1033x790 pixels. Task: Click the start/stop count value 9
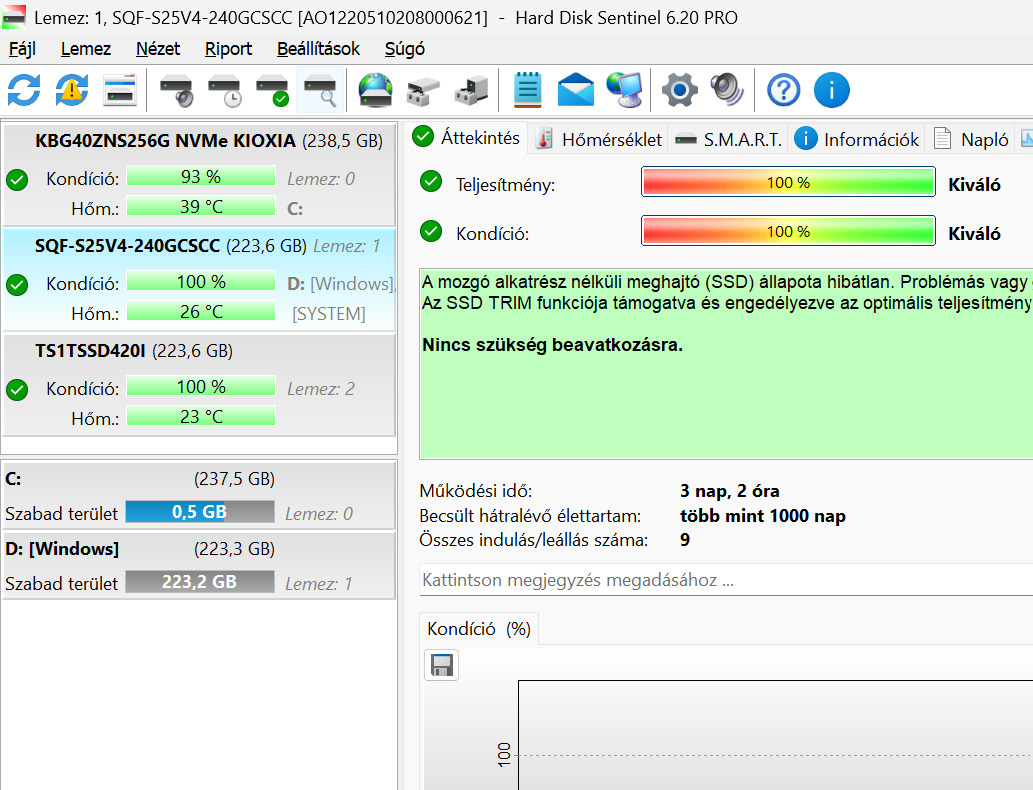pos(685,540)
